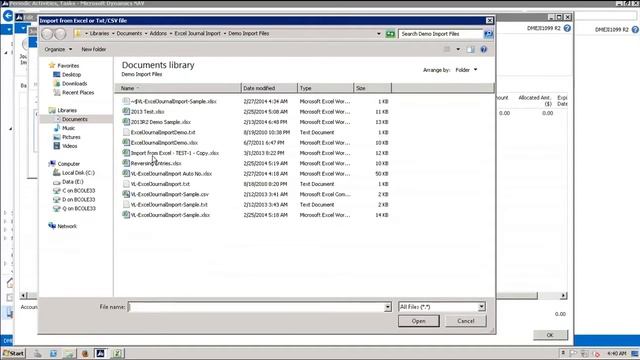This screenshot has height=360, width=640.
Task: Open Q on BCOLE33 network drive
Action: pyautogui.click(x=78, y=209)
